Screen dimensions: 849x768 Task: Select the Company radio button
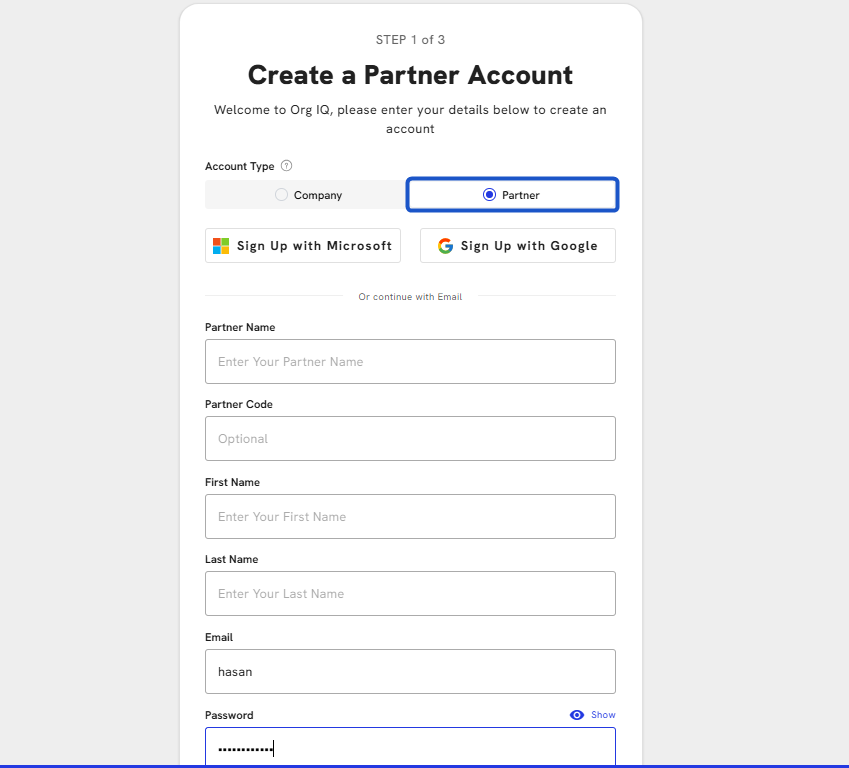281,195
